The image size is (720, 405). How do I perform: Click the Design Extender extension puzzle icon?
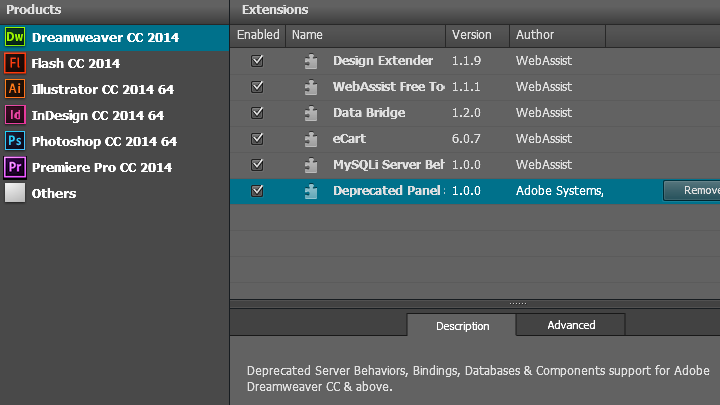[x=311, y=61]
